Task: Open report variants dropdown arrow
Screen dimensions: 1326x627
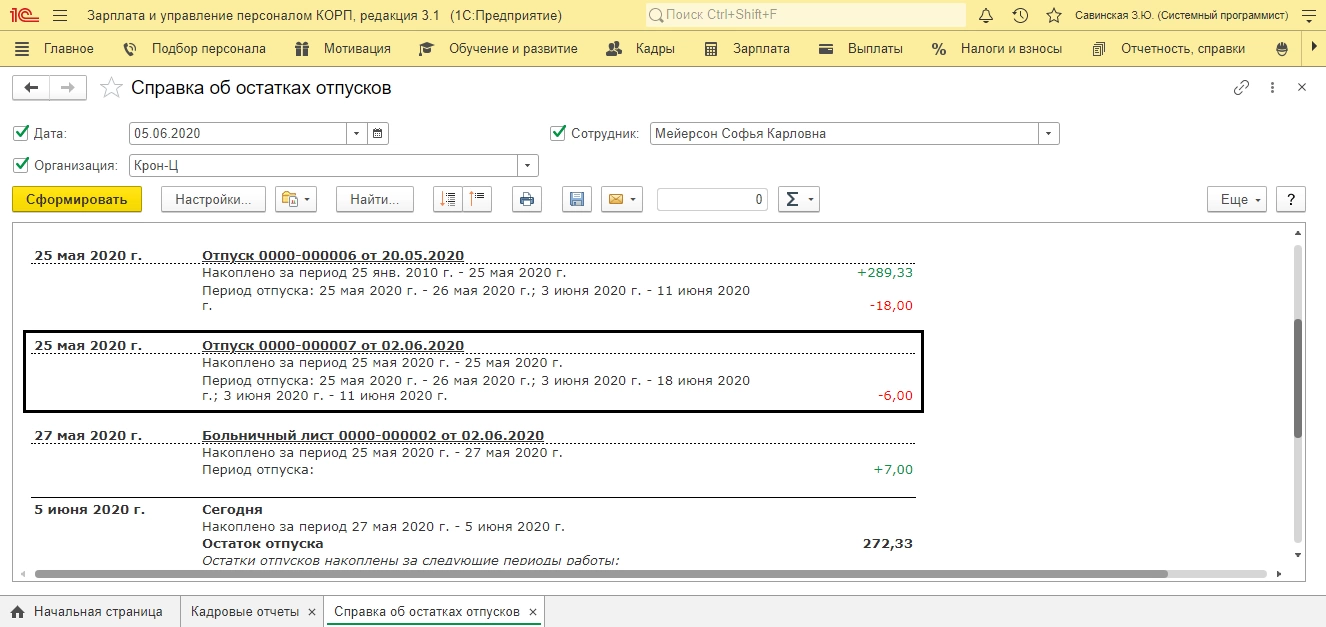Action: (308, 199)
